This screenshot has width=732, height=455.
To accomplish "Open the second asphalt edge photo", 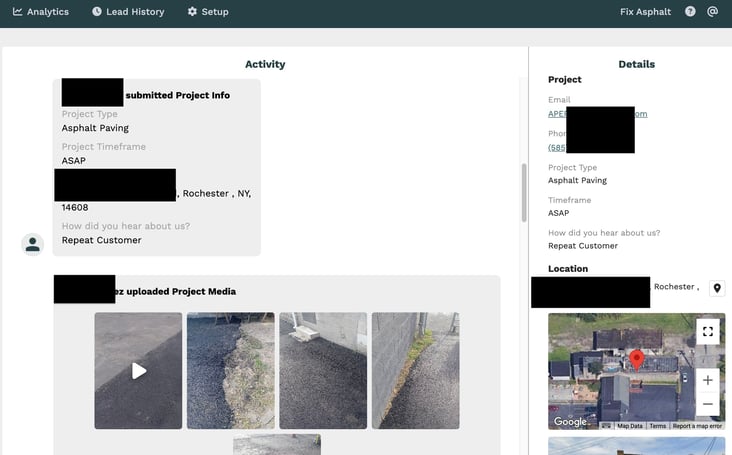I will point(230,371).
